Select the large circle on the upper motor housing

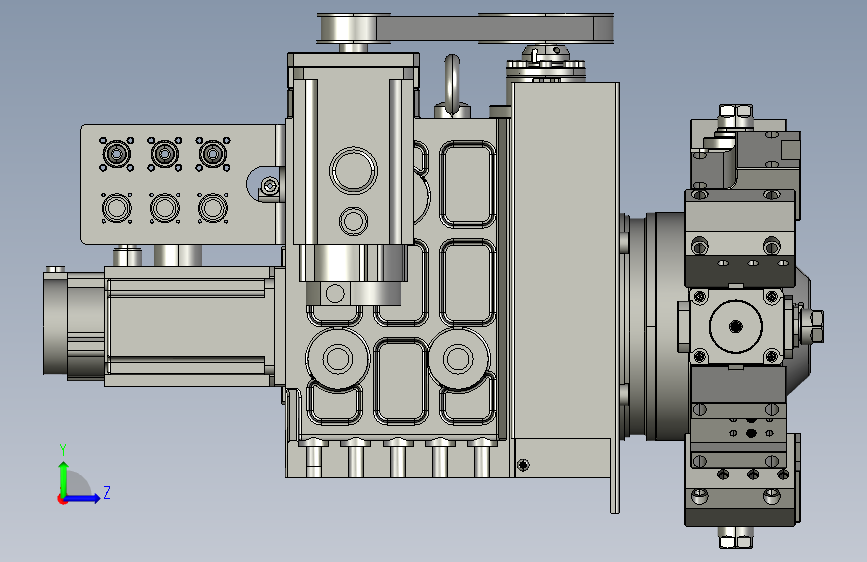(353, 170)
